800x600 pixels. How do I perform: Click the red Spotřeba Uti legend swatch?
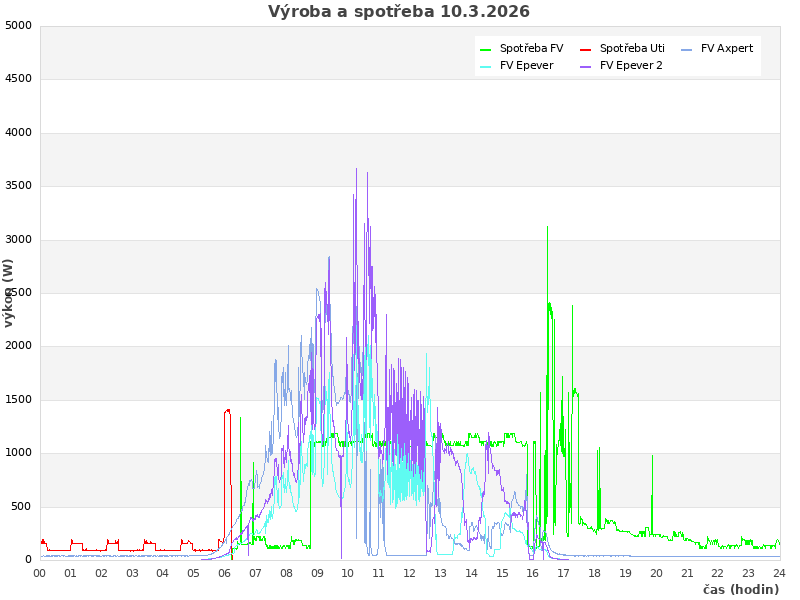(586, 49)
